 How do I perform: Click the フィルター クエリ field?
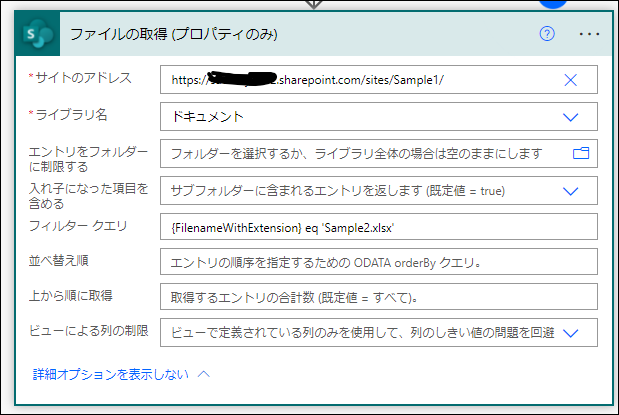point(379,227)
